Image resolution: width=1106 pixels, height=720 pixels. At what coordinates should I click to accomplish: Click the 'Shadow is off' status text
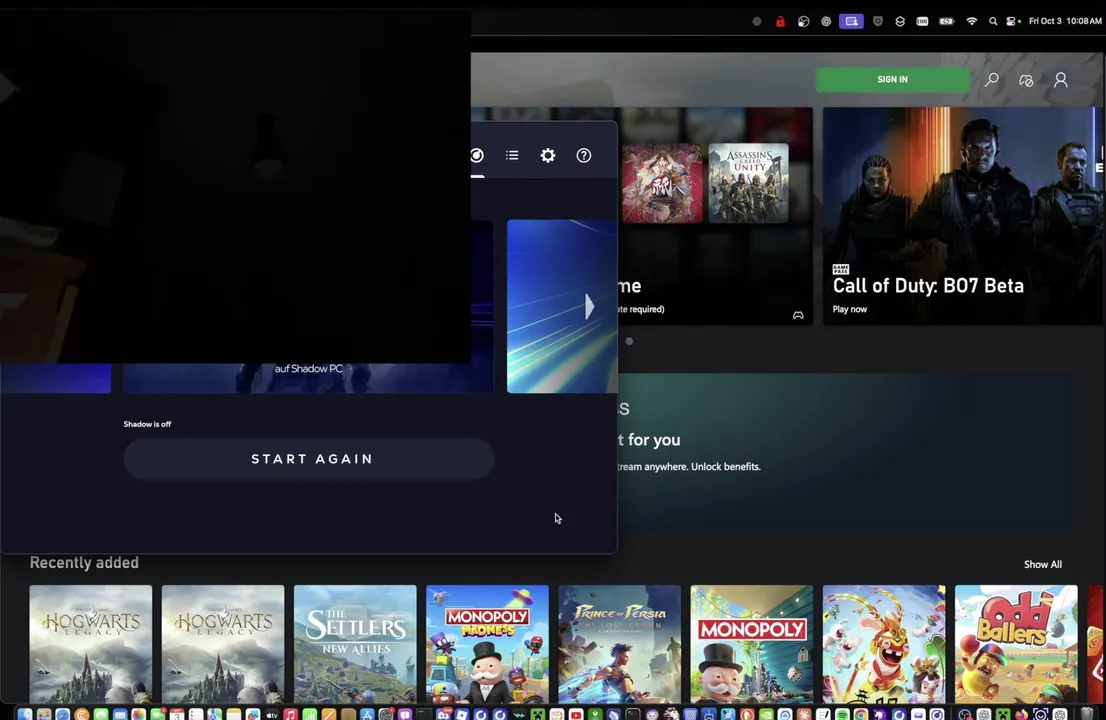click(x=147, y=424)
